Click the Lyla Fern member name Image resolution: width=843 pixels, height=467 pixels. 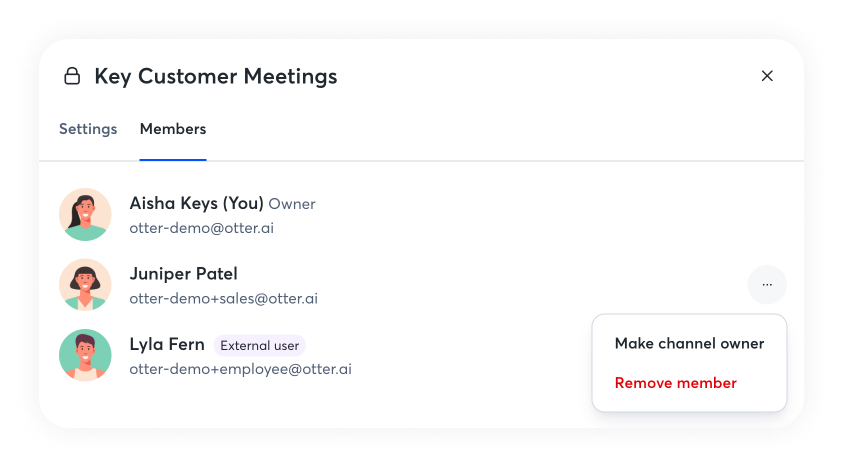coord(167,345)
